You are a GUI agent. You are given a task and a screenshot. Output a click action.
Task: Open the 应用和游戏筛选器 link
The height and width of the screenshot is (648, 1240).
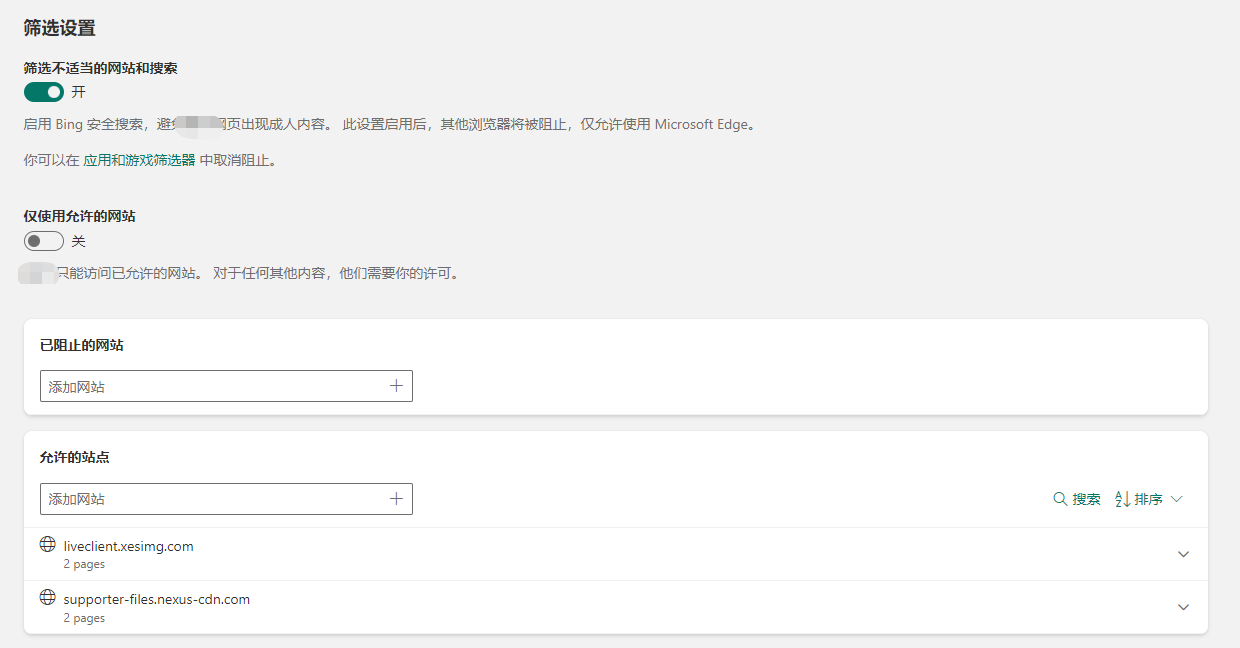tap(139, 160)
